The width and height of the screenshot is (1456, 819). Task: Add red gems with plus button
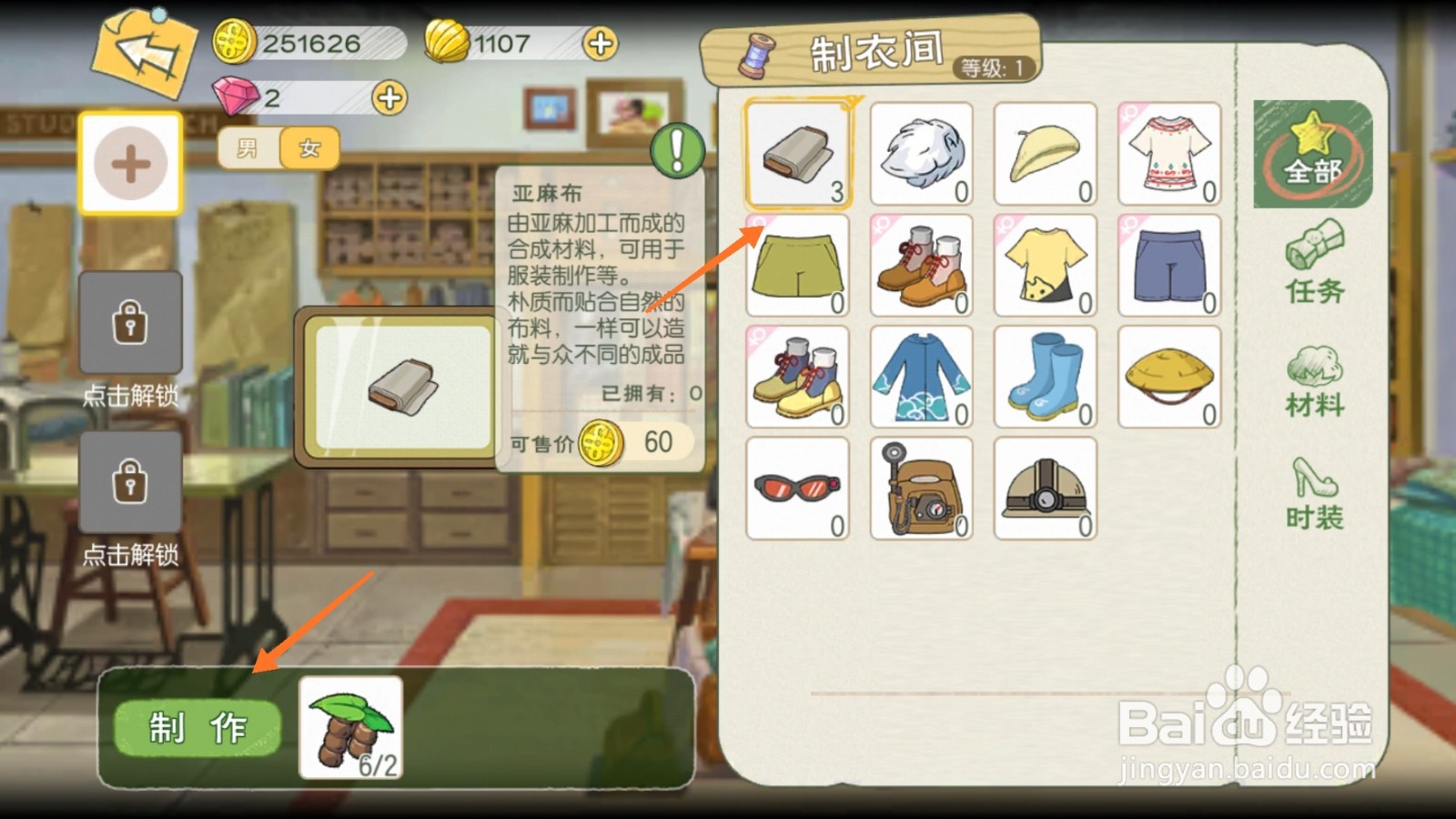(x=389, y=97)
